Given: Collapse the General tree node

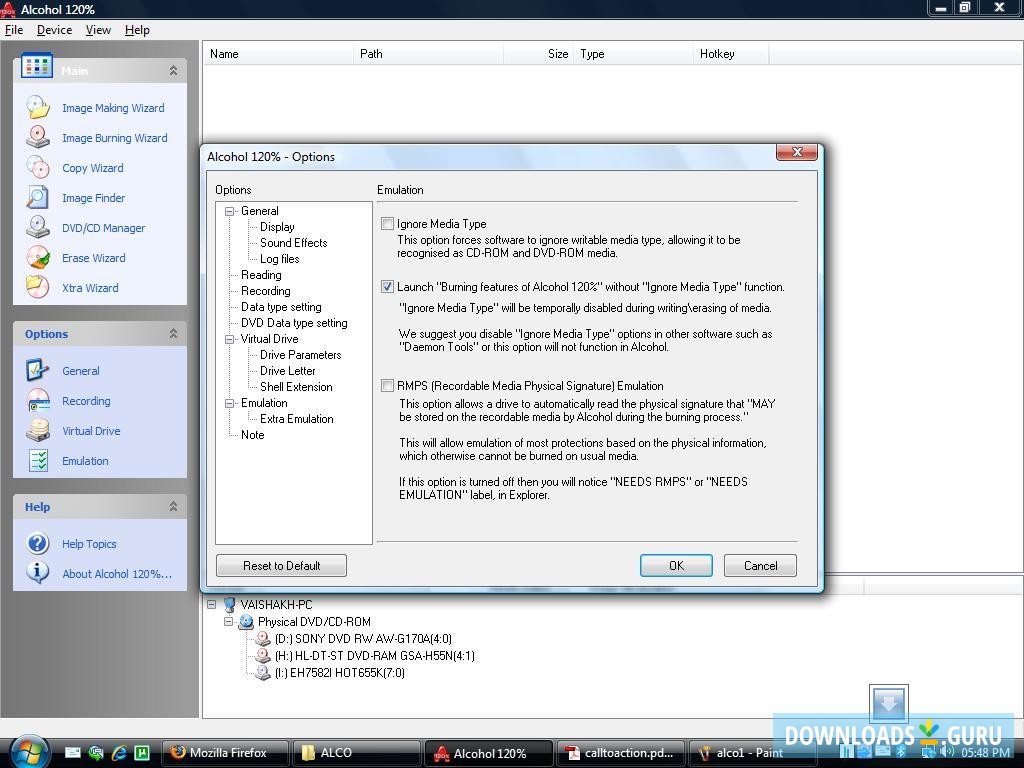Looking at the screenshot, I should point(229,211).
